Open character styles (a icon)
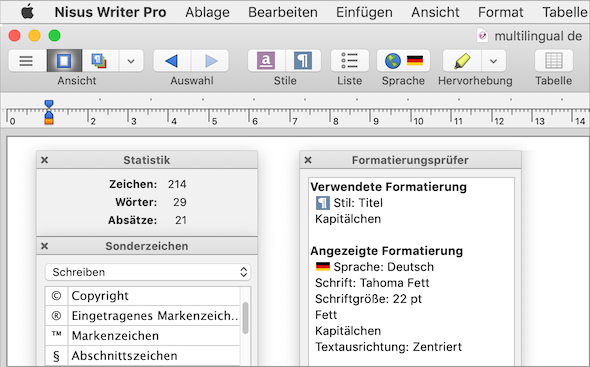This screenshot has height=367, width=590. coord(266,61)
